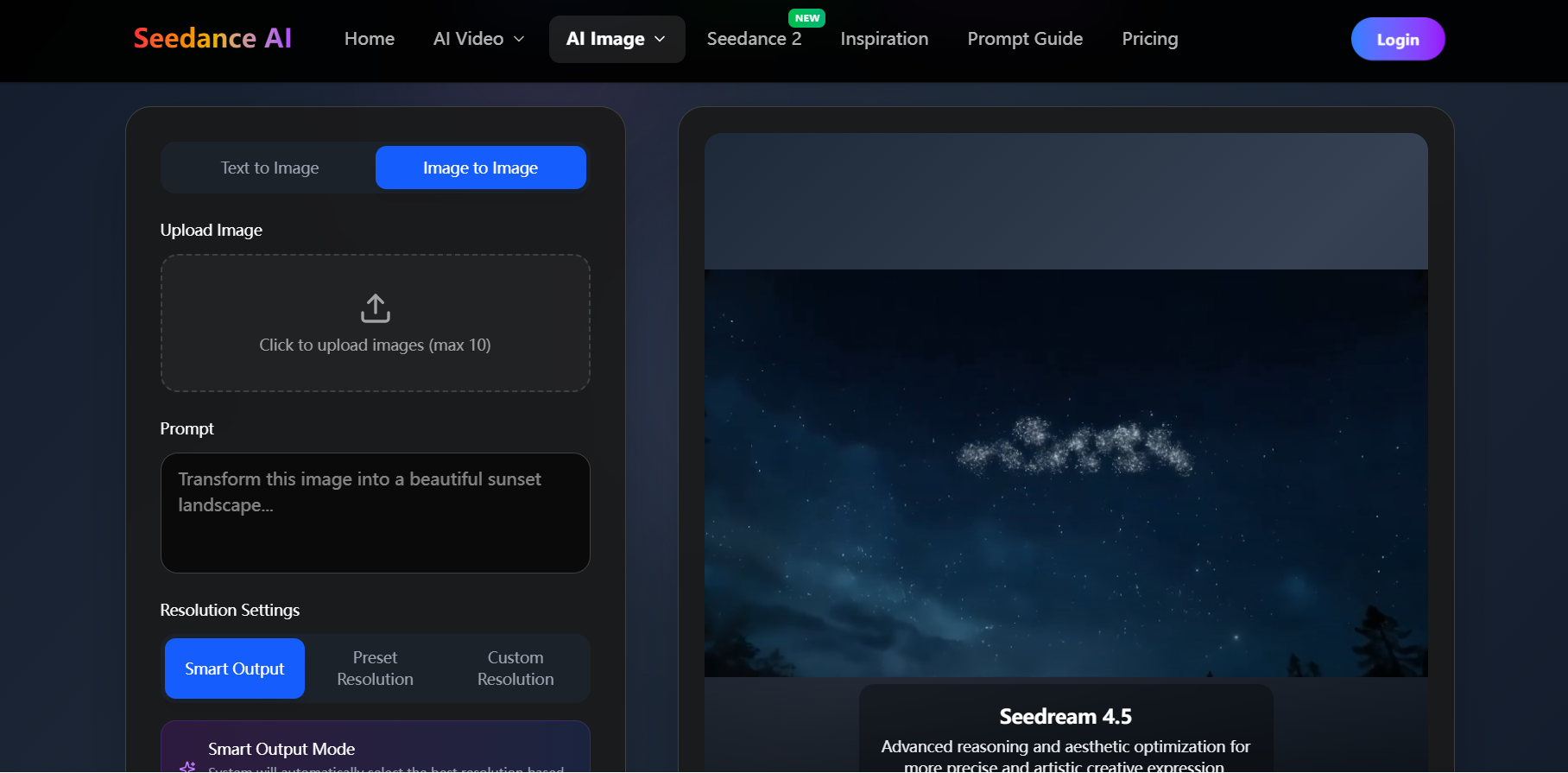Choose Preset Resolution mode
Image resolution: width=1568 pixels, height=773 pixels.
tap(375, 668)
